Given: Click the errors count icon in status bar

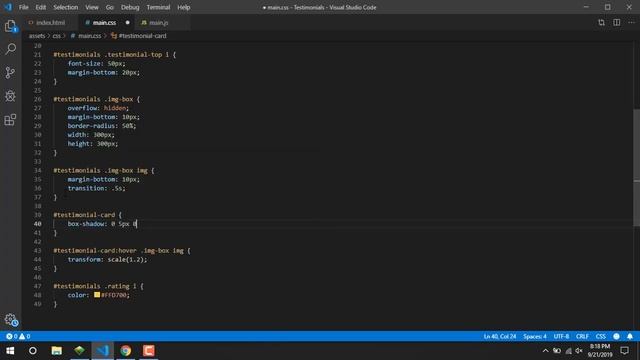Looking at the screenshot, I should [9, 336].
